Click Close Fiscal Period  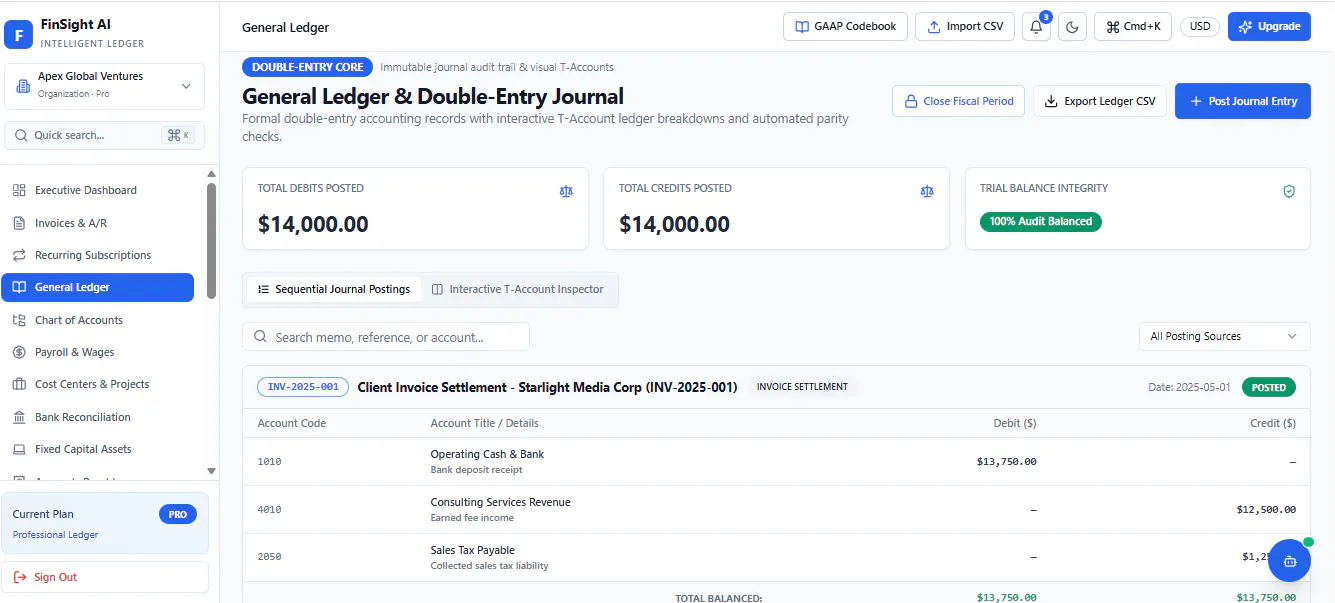tap(958, 101)
